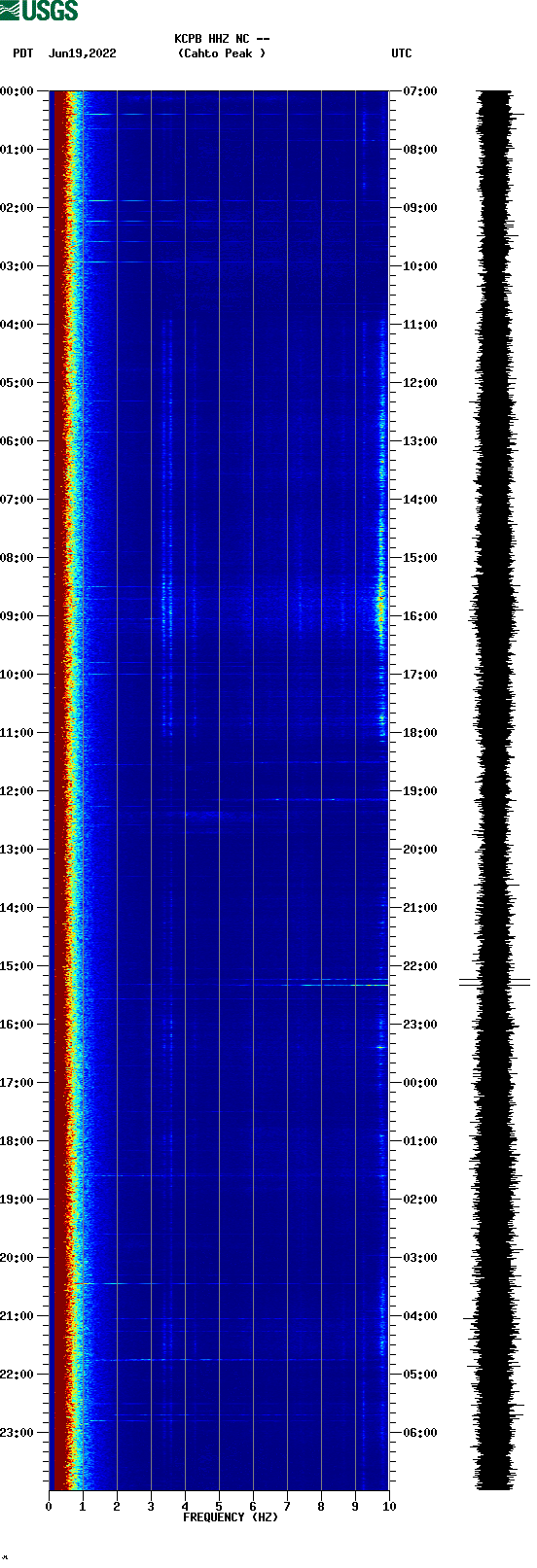Viewport: 537px width, 1568px height.
Task: Click the 20:00 PDT time label
Action: pos(18,1258)
